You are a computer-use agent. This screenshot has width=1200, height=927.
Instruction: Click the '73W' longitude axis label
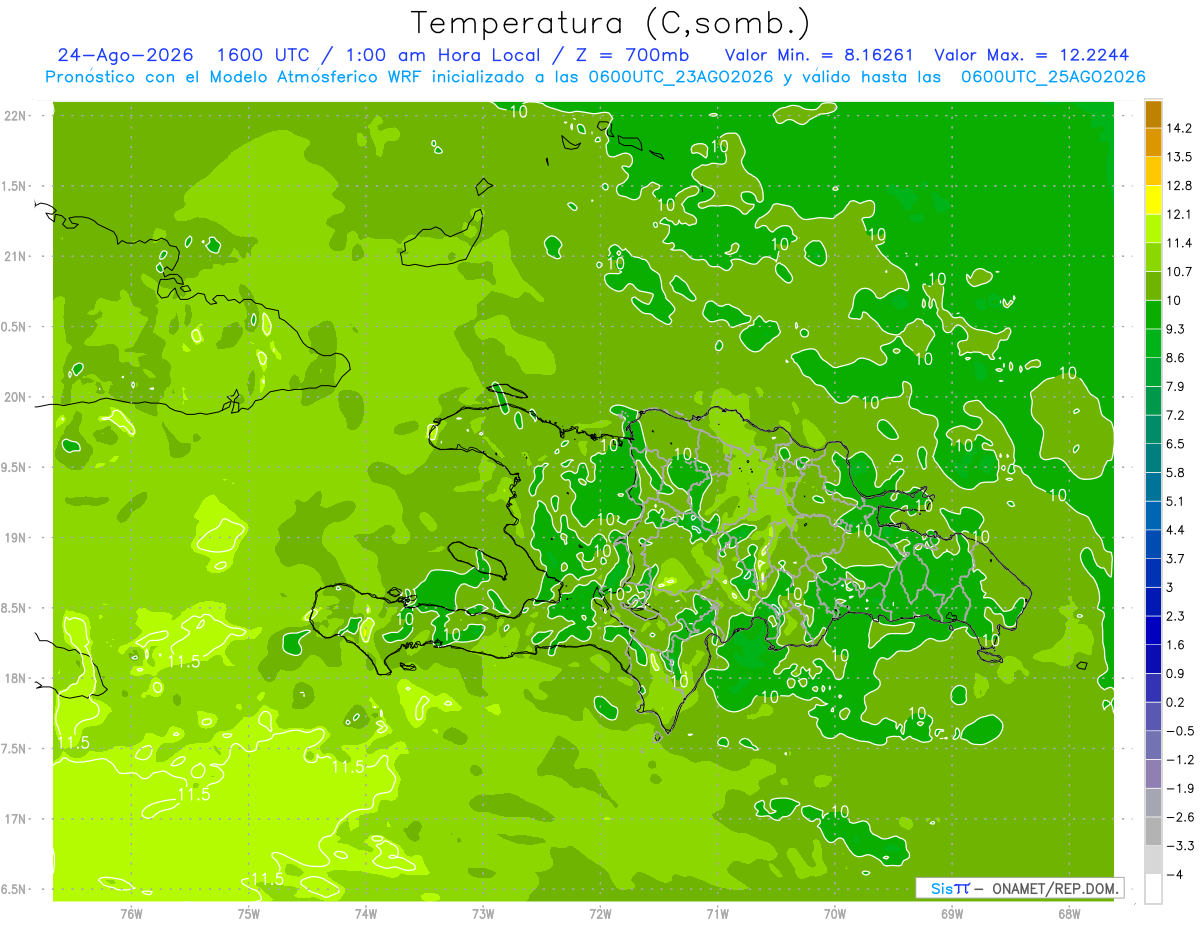click(483, 913)
